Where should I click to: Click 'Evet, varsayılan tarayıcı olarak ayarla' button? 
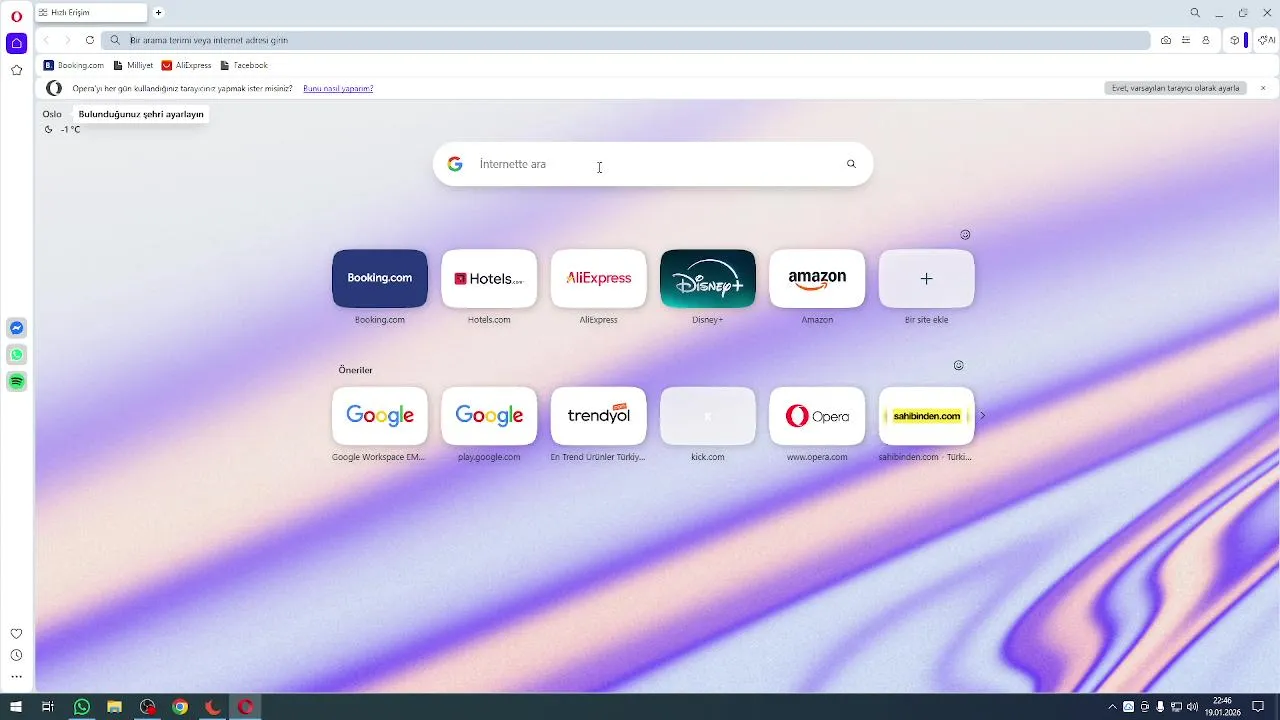(x=1175, y=88)
